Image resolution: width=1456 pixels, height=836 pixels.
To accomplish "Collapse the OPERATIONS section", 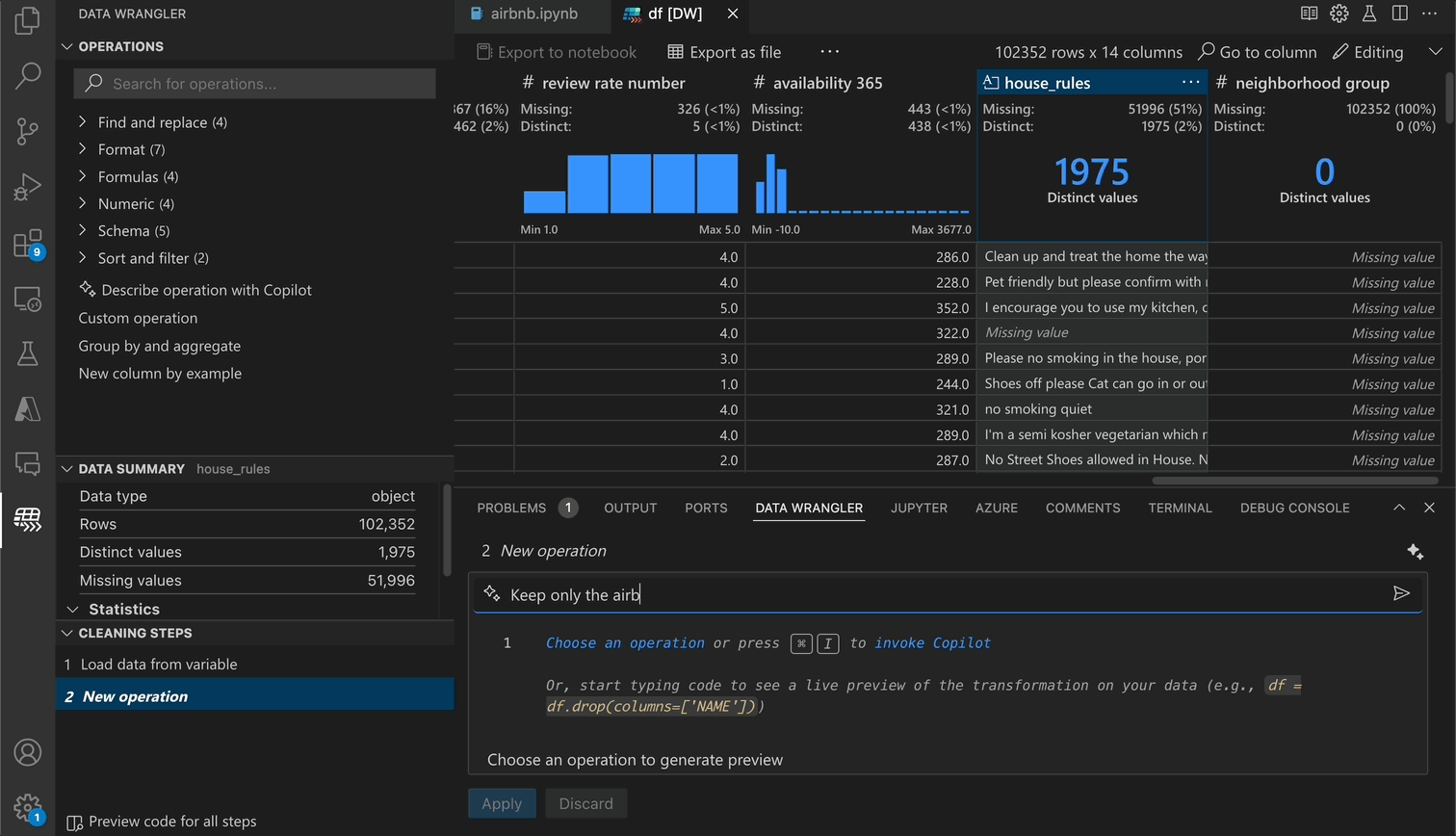I will click(x=113, y=46).
